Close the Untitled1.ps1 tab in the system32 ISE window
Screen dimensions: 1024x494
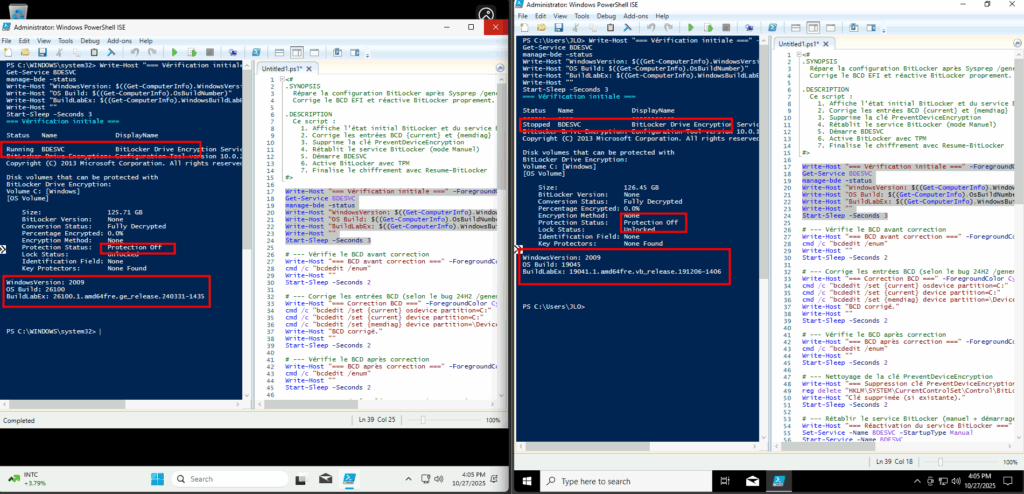click(x=309, y=70)
